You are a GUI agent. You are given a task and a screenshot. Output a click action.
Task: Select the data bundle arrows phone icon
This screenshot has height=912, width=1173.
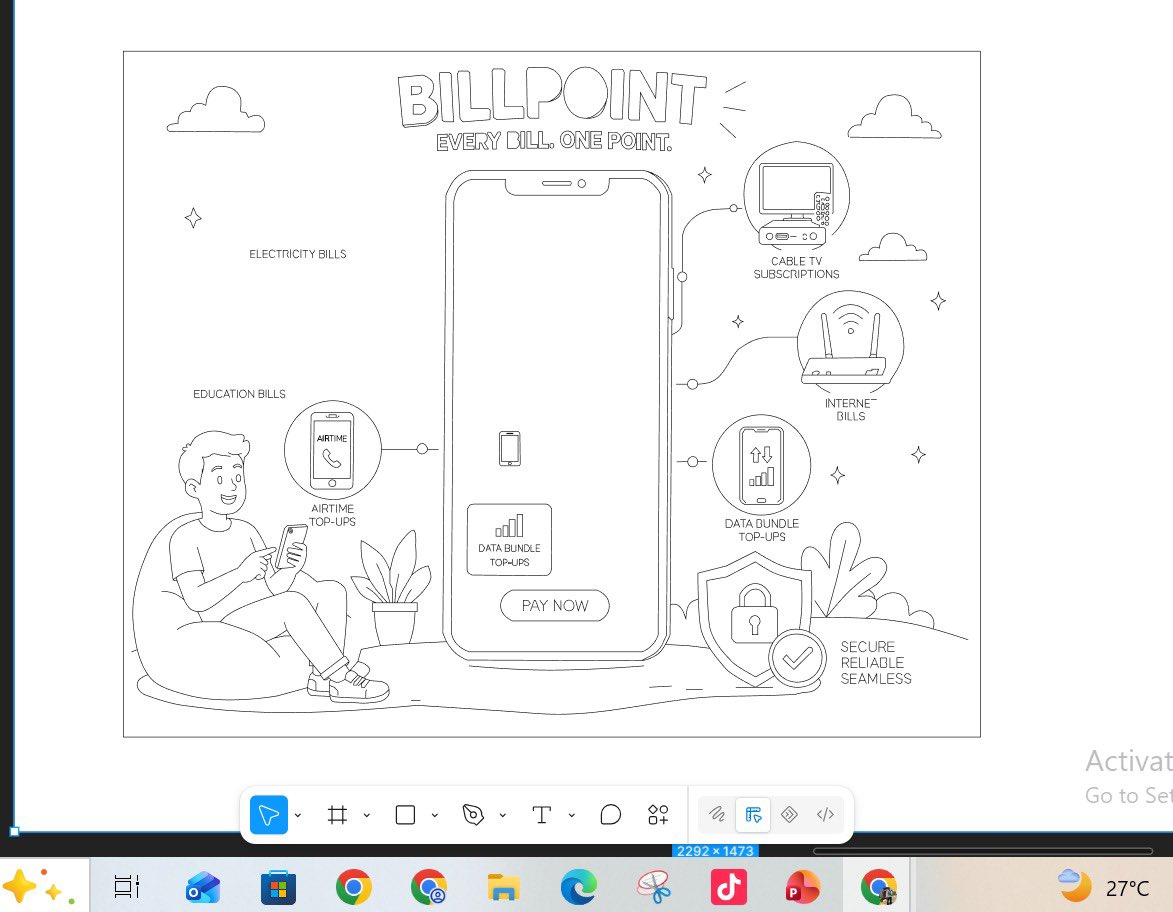762,465
